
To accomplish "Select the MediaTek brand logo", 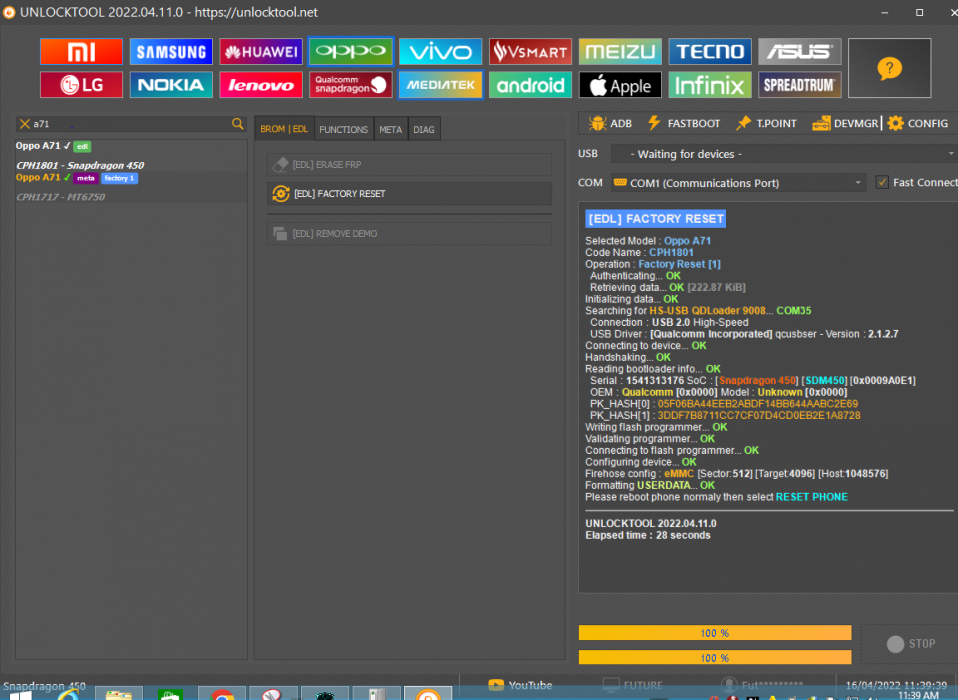I will tap(441, 85).
